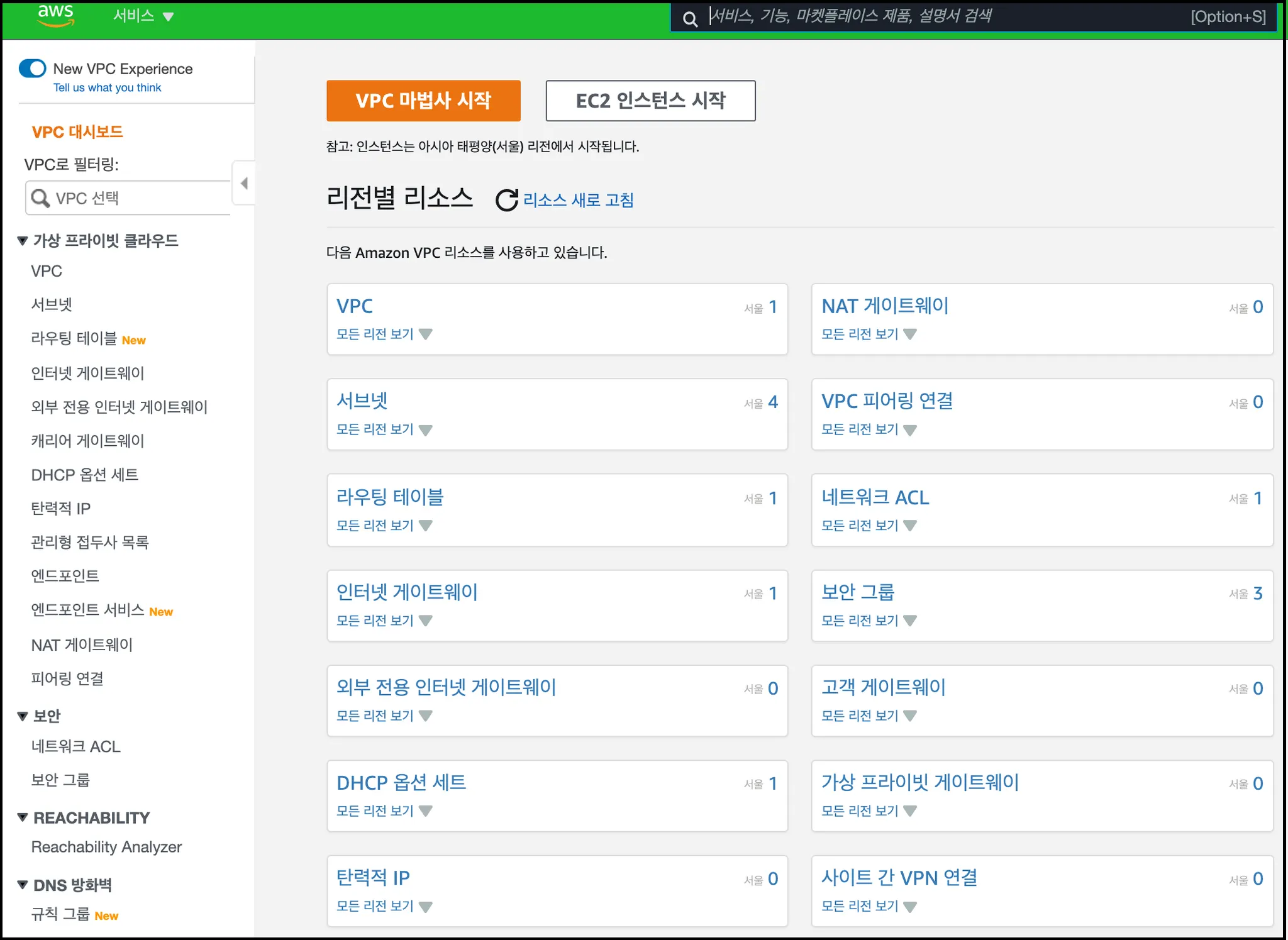This screenshot has width=1288, height=940.
Task: Select 서브넷 in the sidebar menu
Action: point(52,305)
